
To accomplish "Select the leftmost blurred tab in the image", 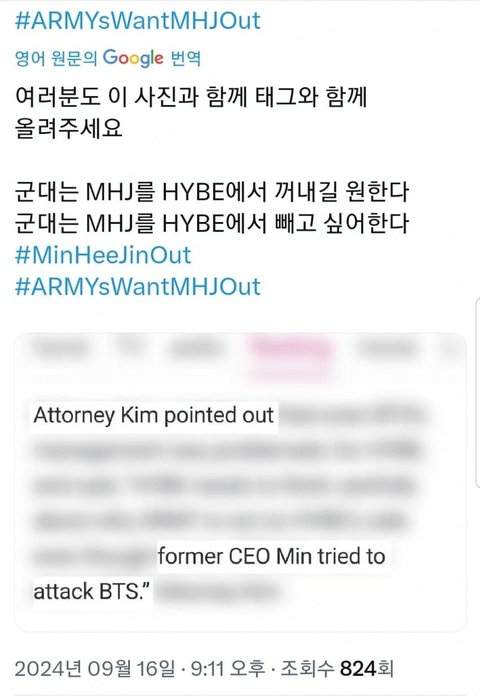I will (x=61, y=348).
